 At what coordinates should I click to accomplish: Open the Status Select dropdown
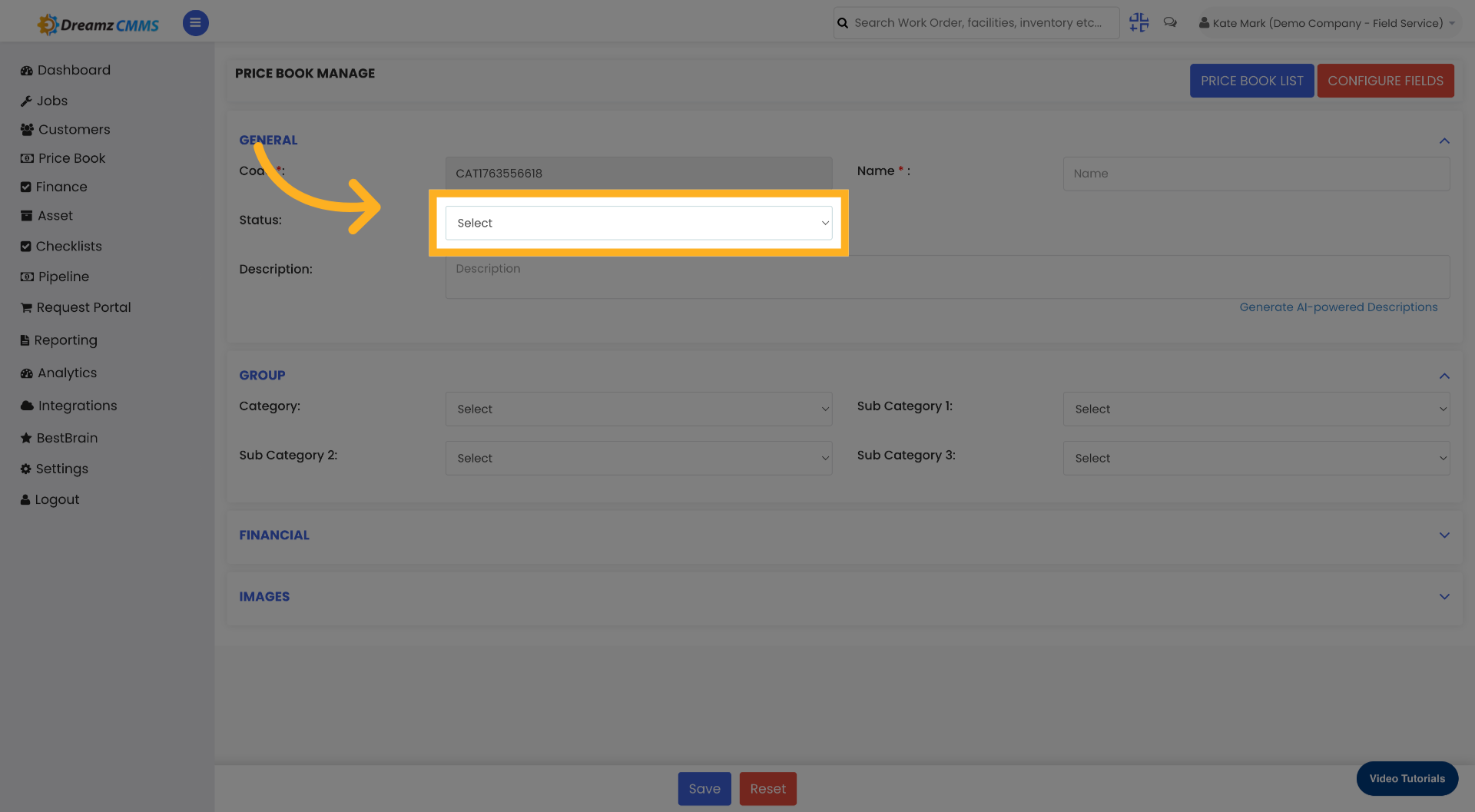(x=639, y=223)
